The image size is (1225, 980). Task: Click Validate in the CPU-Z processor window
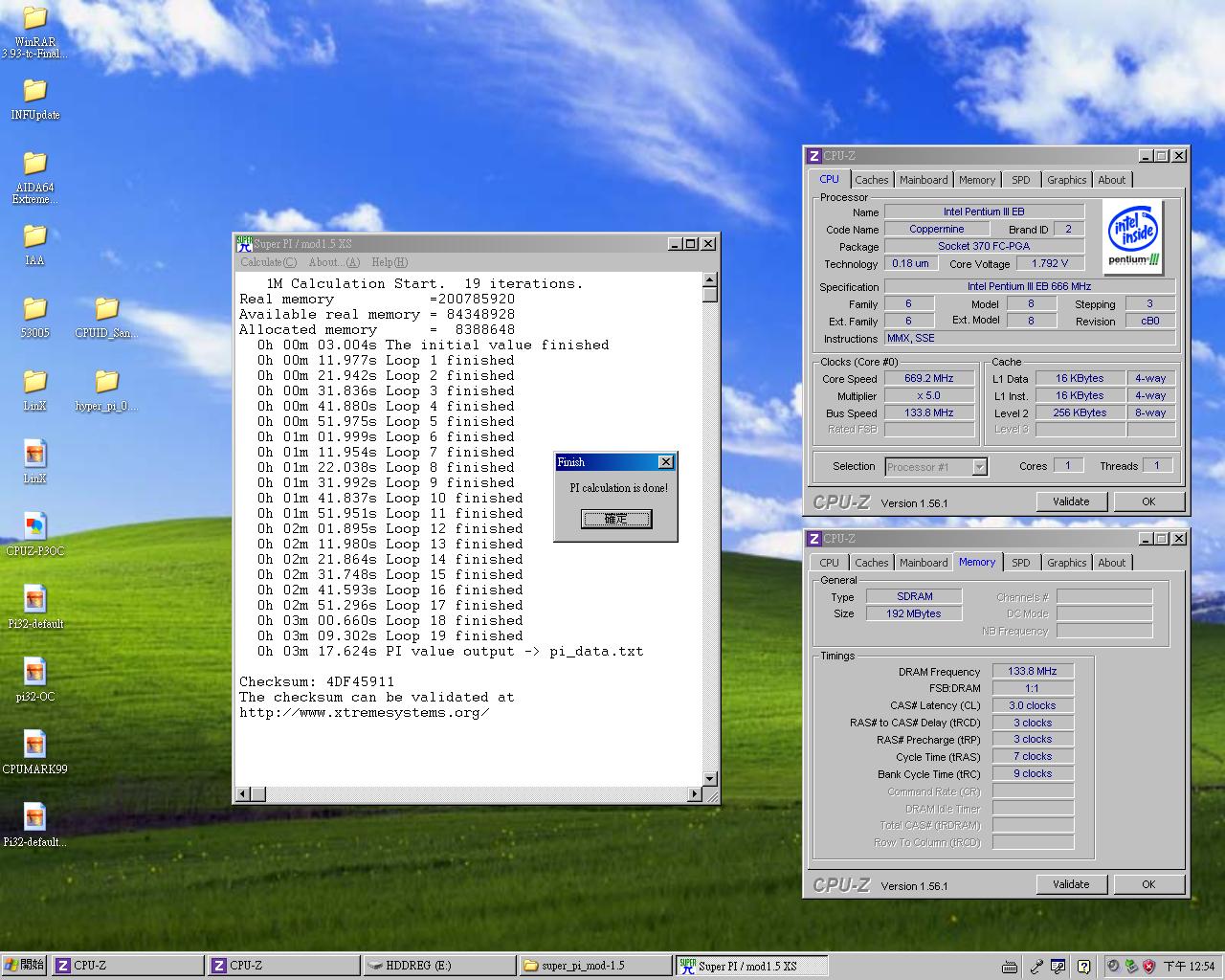pos(1071,501)
